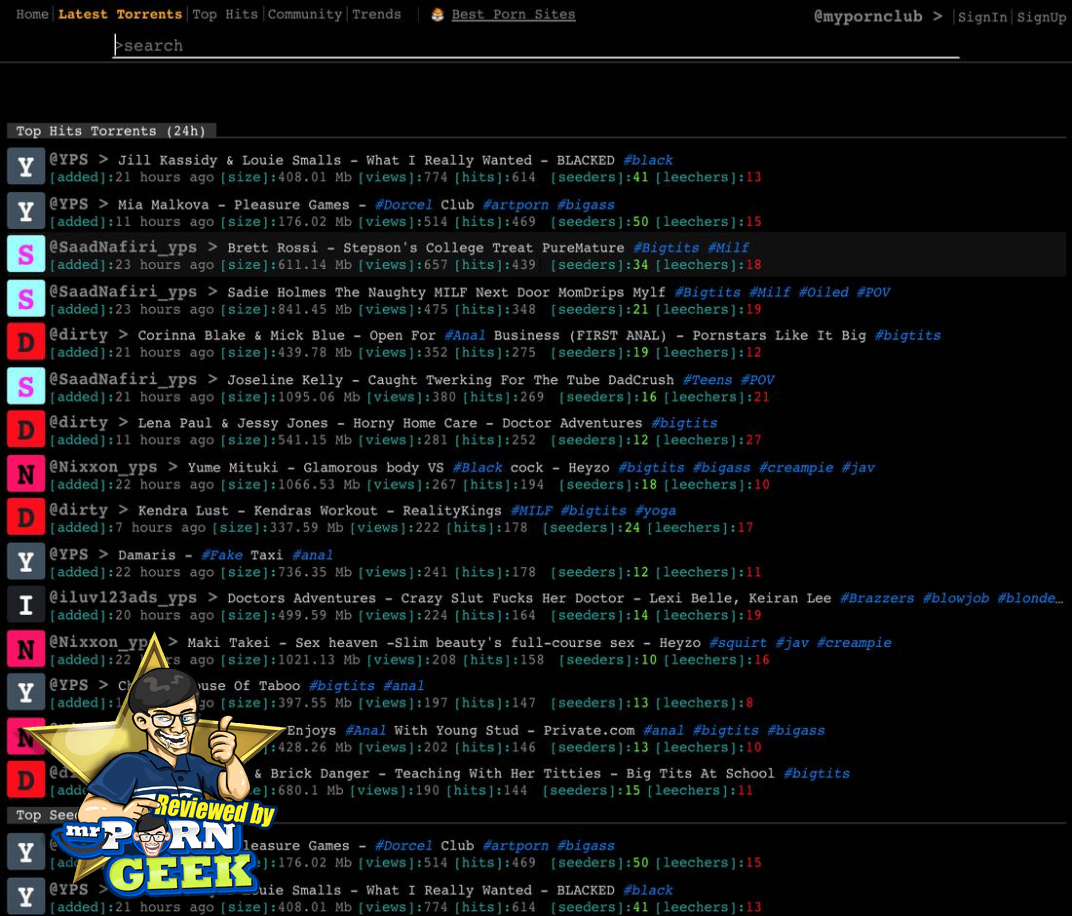Select the N avatar beside Yume Mituki torrent

pos(26,474)
